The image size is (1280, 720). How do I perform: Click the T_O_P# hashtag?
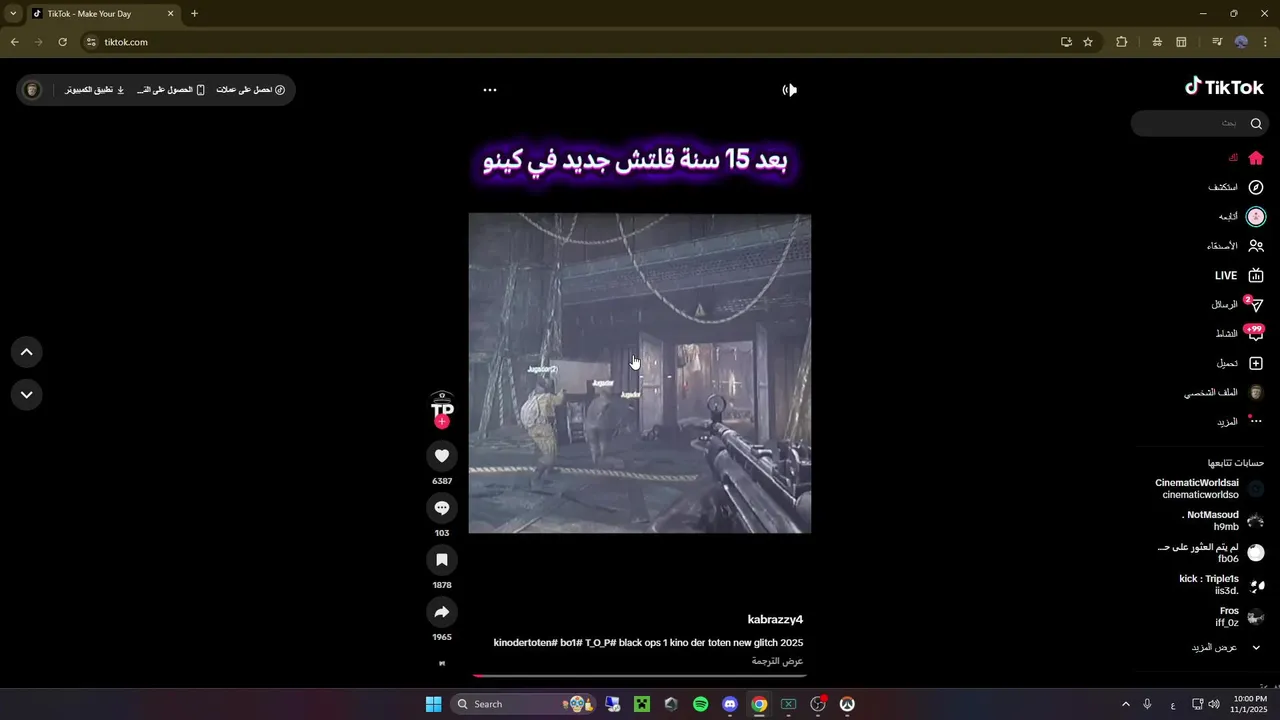(x=599, y=643)
